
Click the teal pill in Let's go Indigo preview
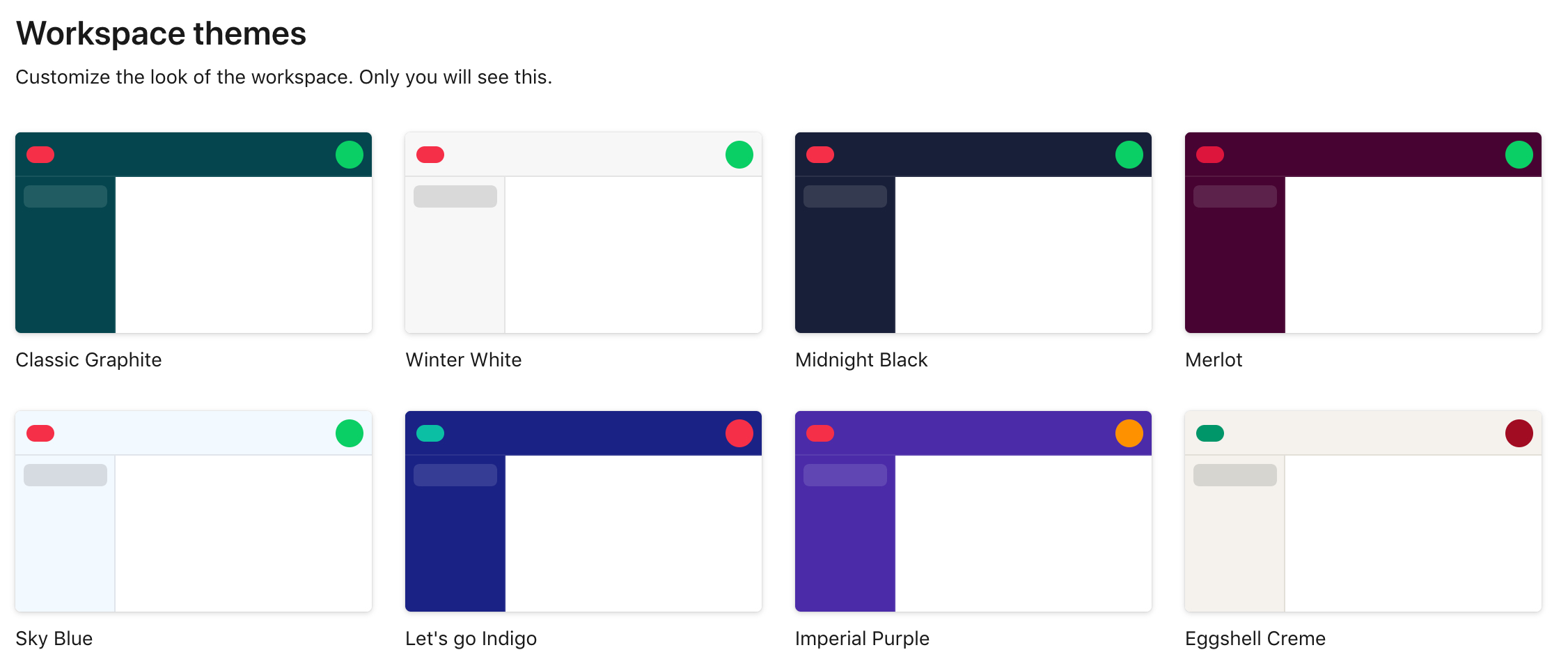[x=430, y=433]
